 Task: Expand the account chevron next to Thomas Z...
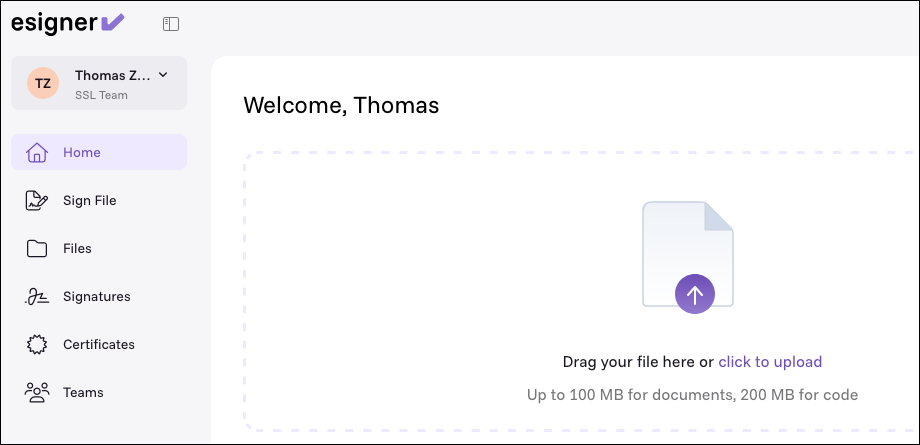[x=164, y=75]
